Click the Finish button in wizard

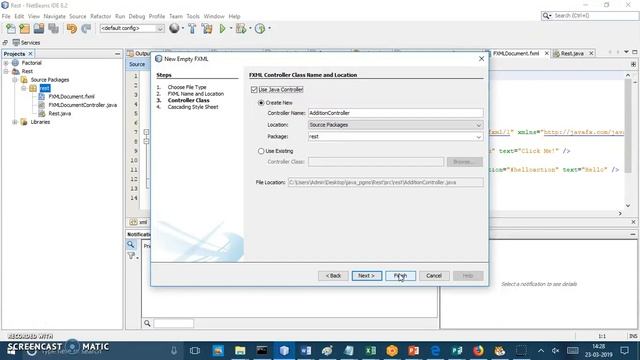(400, 276)
